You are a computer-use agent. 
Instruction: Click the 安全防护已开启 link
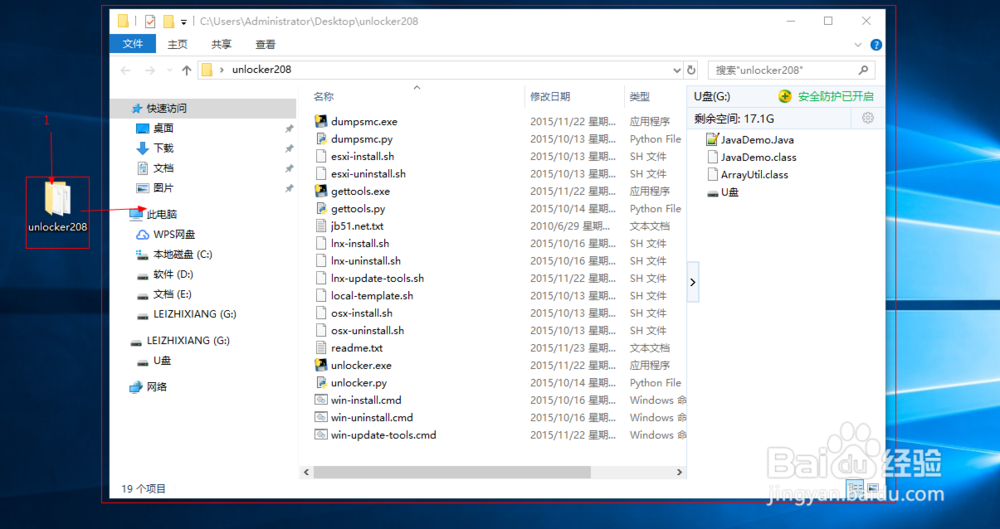(x=835, y=96)
